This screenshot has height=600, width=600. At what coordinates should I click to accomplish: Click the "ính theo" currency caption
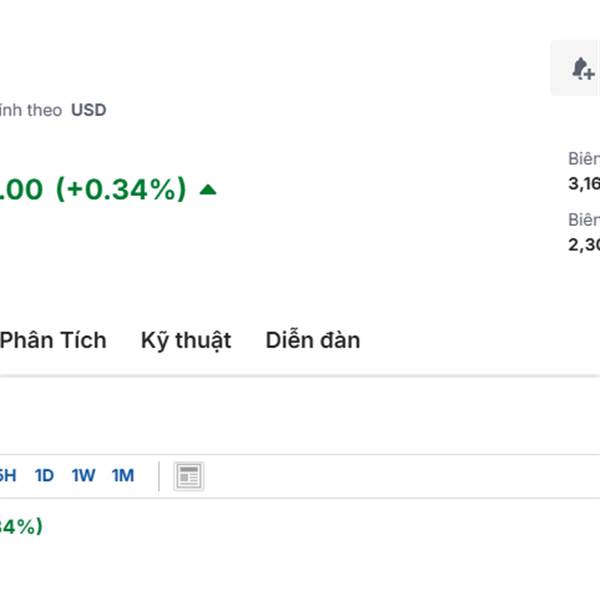(x=31, y=110)
